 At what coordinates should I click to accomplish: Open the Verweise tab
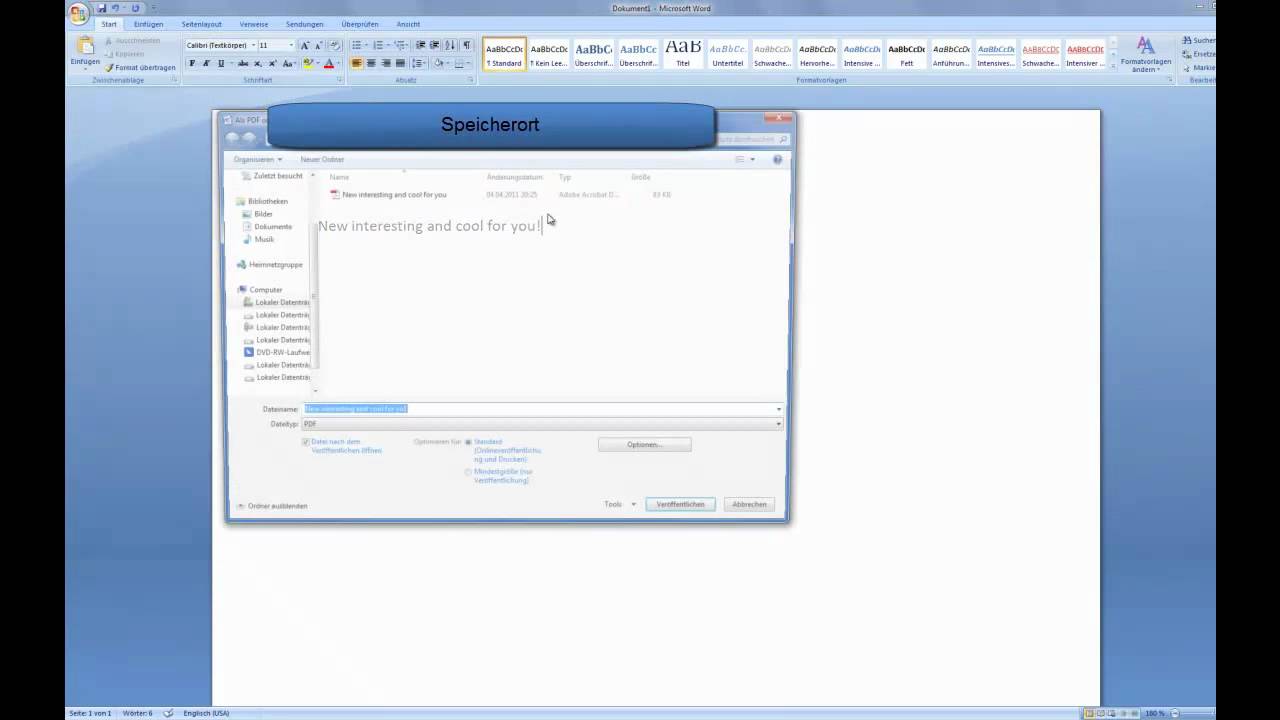(x=254, y=24)
